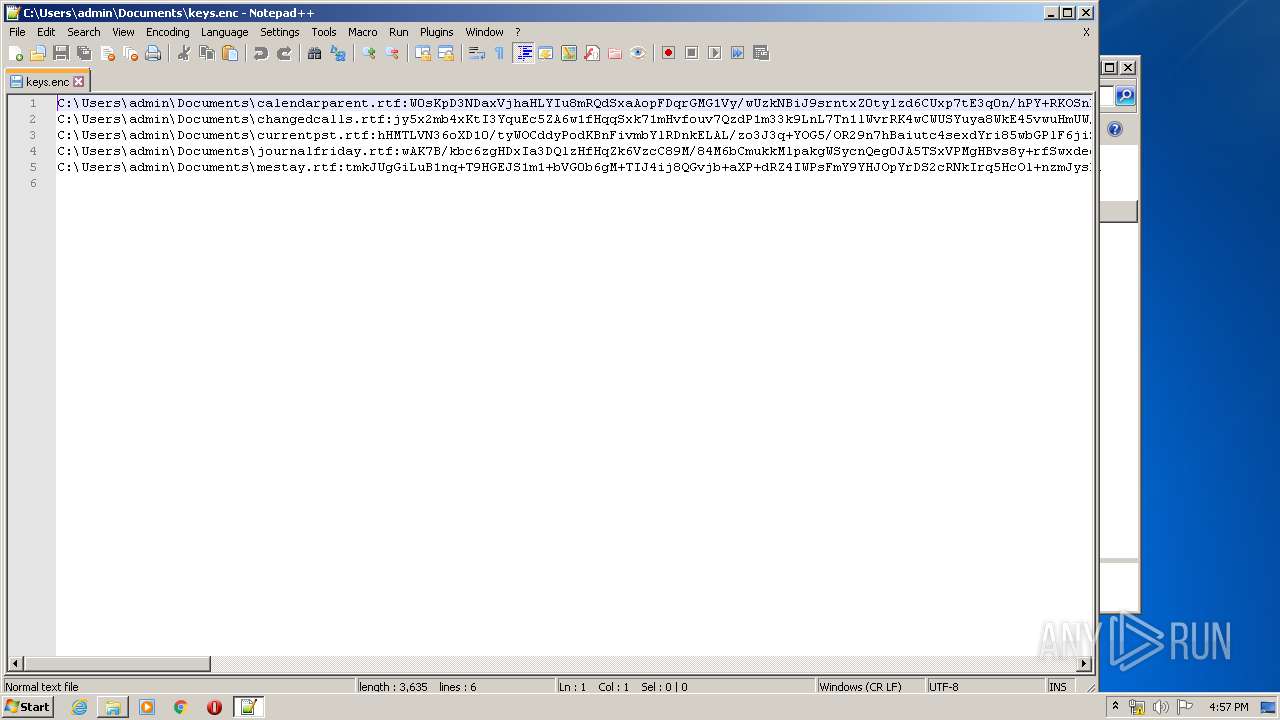
Task: Click the horizontal scrollbar right arrow
Action: [x=1084, y=664]
